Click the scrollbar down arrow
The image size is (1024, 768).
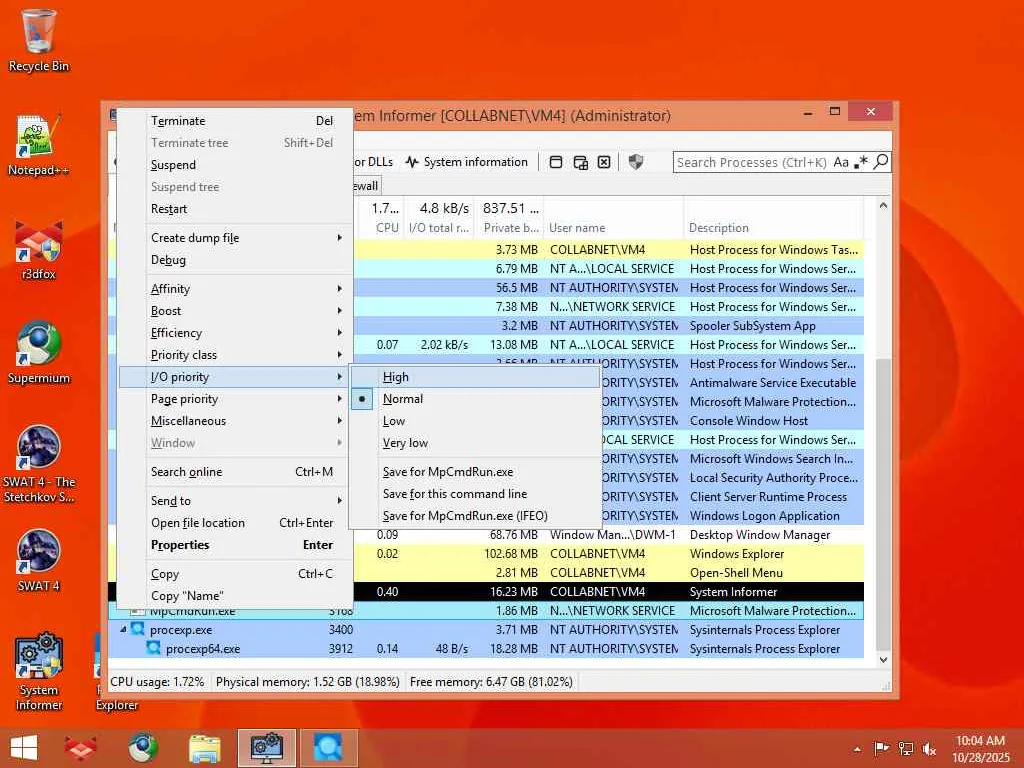coord(883,660)
